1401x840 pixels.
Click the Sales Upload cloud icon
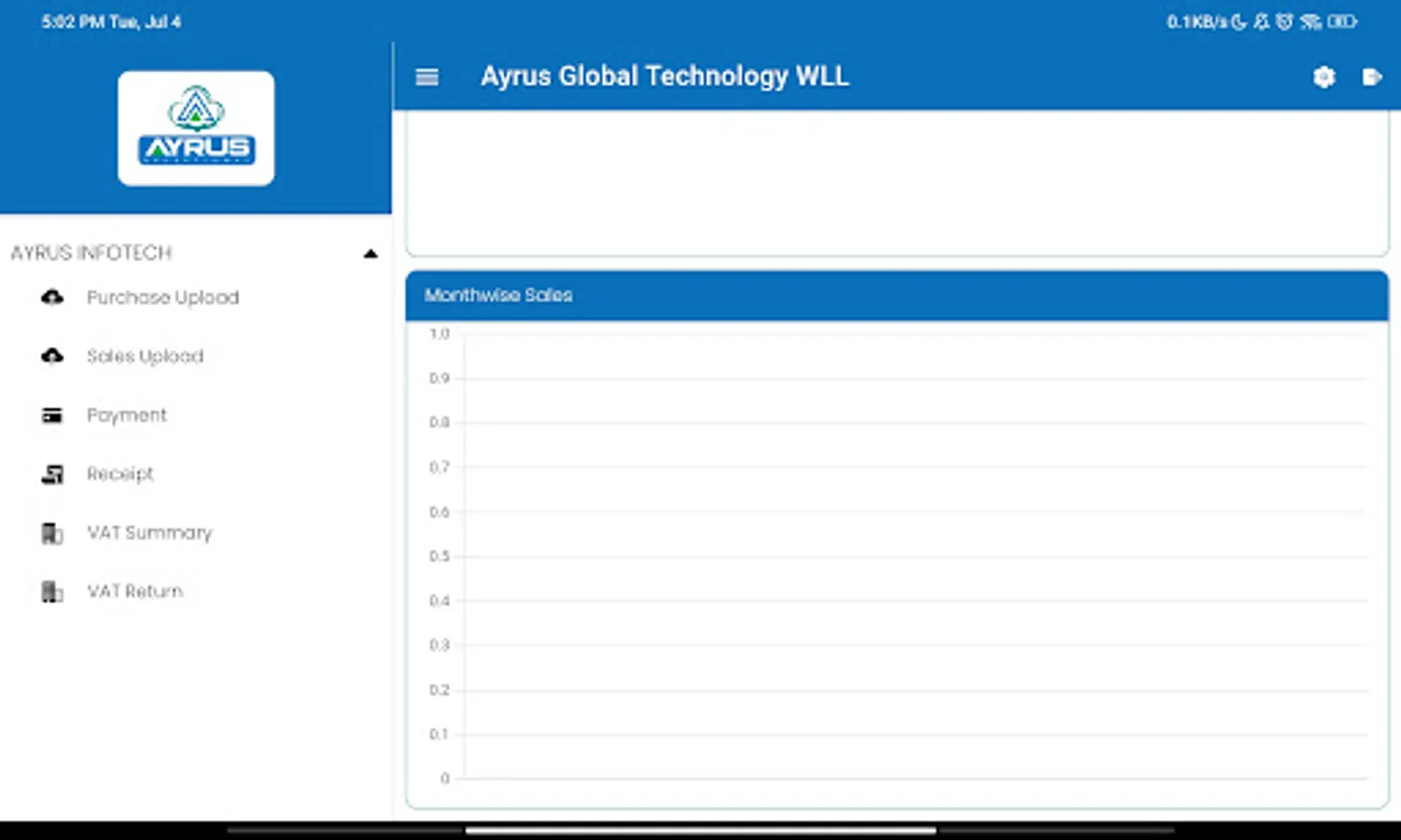pyautogui.click(x=52, y=356)
